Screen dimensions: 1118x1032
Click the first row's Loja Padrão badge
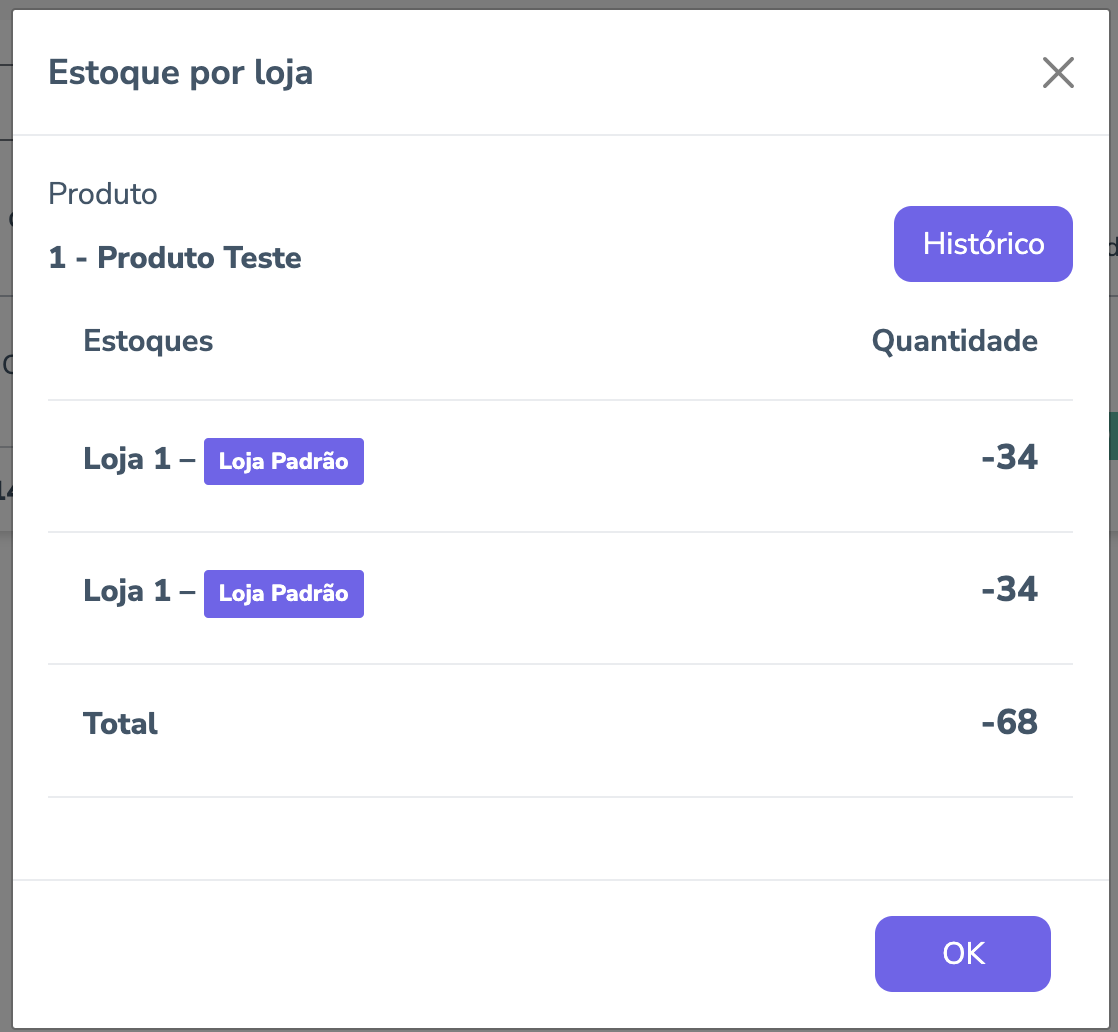point(284,461)
